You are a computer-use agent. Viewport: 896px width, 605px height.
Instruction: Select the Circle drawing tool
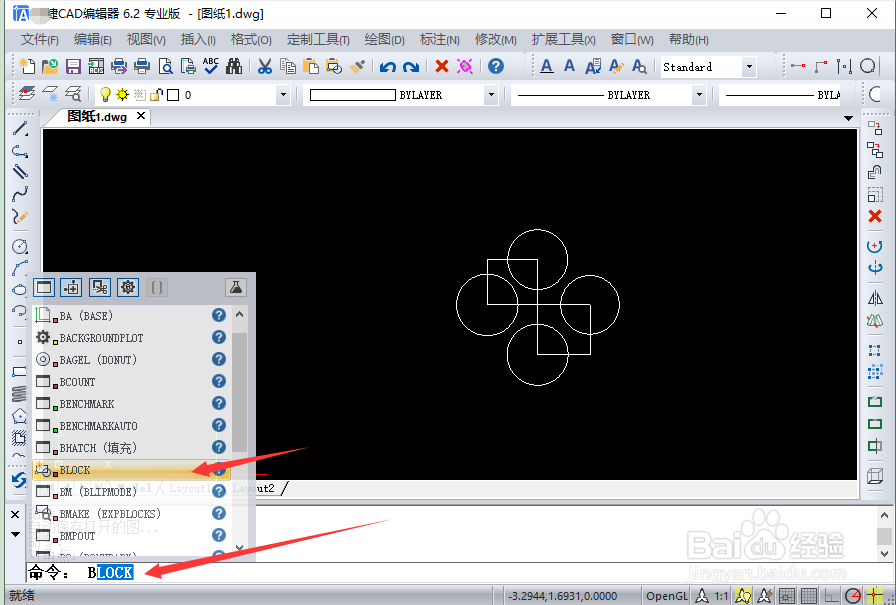click(x=20, y=246)
